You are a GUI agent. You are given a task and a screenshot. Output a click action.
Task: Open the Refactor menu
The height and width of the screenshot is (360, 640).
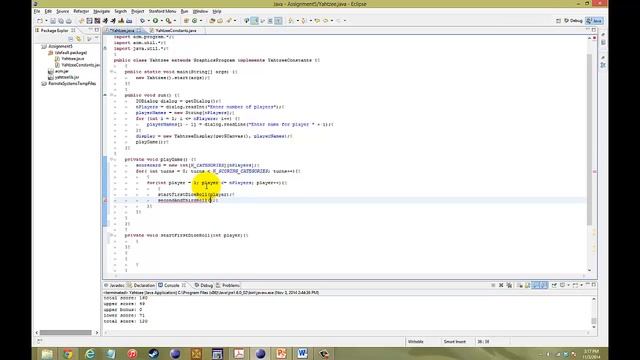[x=81, y=11]
